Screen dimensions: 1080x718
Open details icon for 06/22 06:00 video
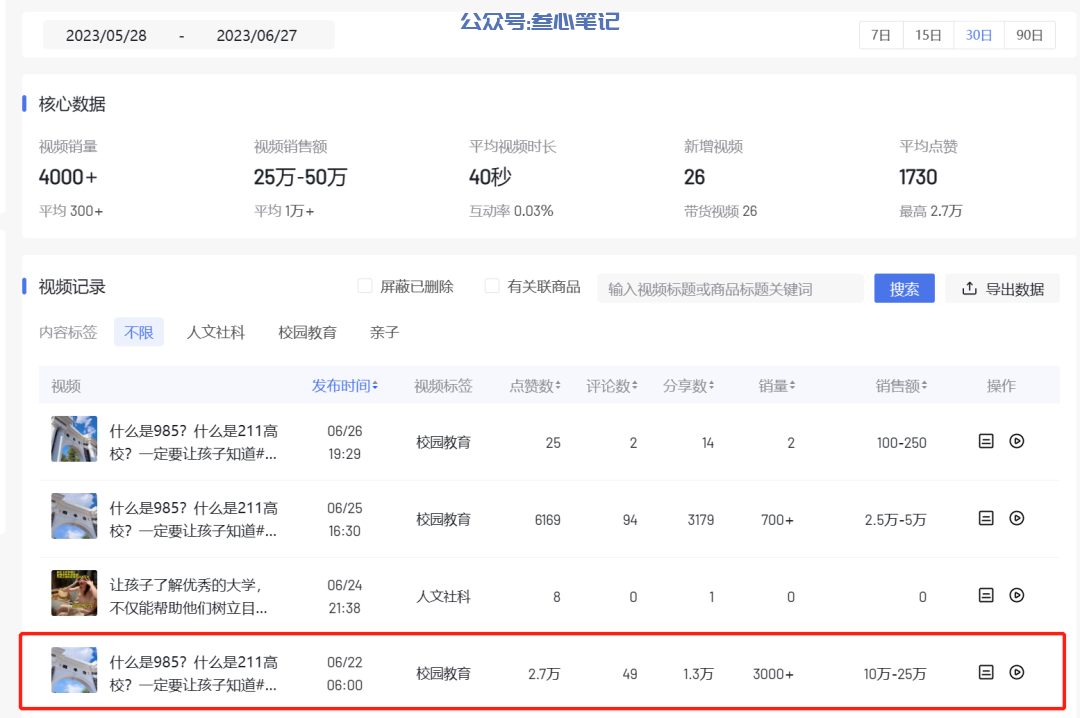[986, 673]
